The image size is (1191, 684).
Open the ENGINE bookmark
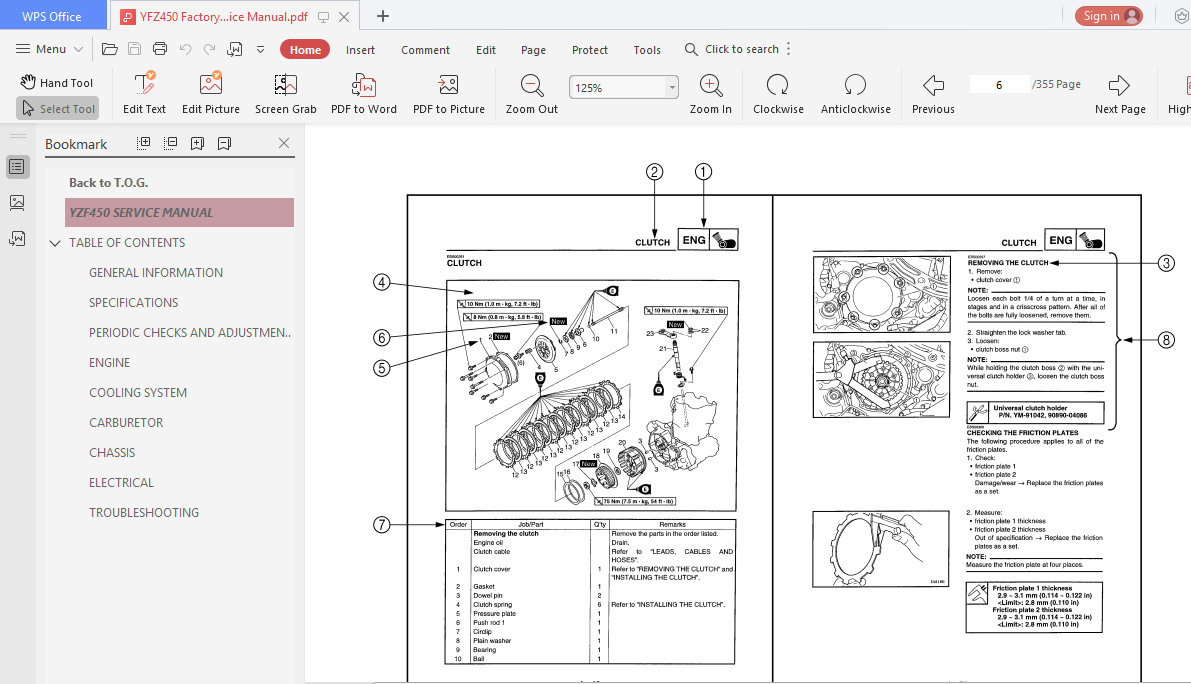[x=109, y=363]
